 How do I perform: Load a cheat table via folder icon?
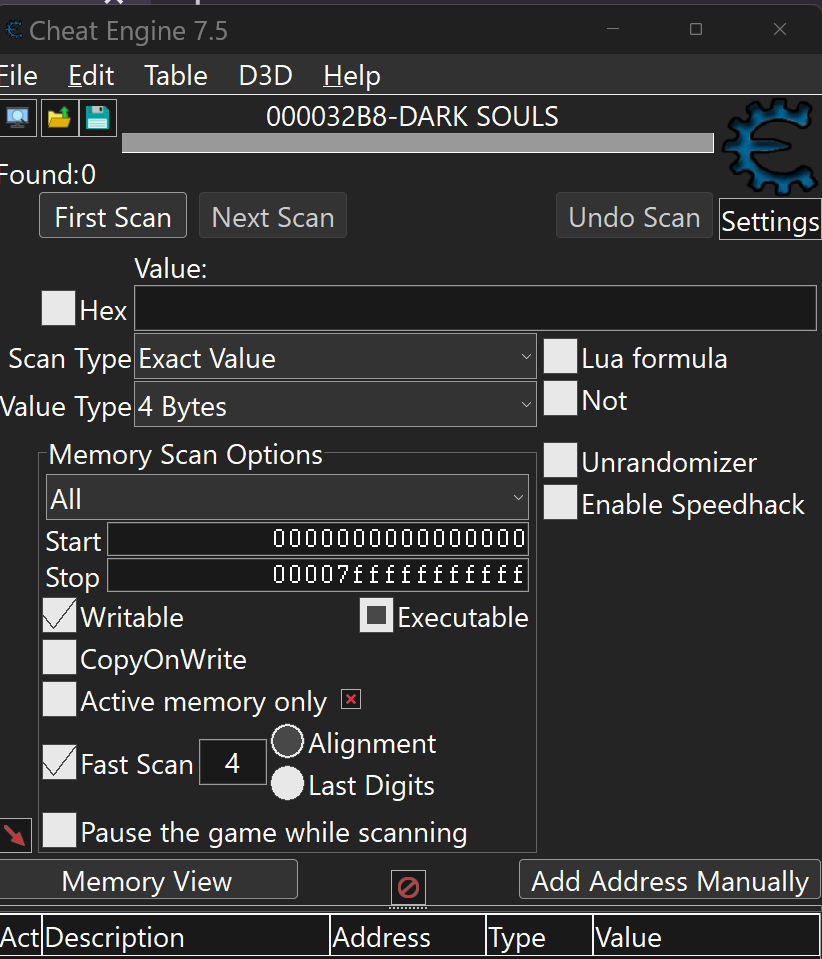[57, 117]
